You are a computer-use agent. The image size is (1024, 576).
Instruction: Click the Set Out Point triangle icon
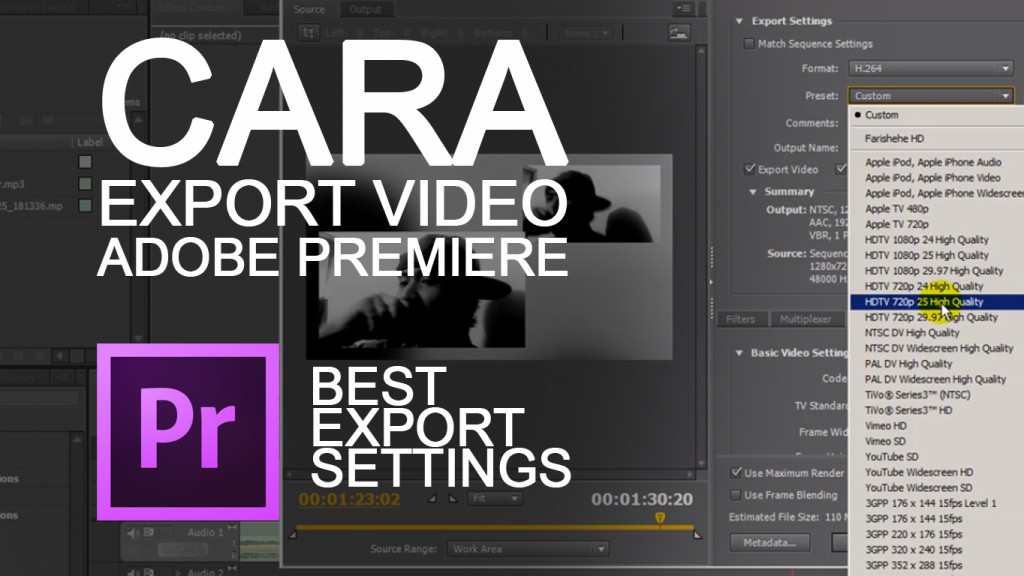pyautogui.click(x=453, y=498)
